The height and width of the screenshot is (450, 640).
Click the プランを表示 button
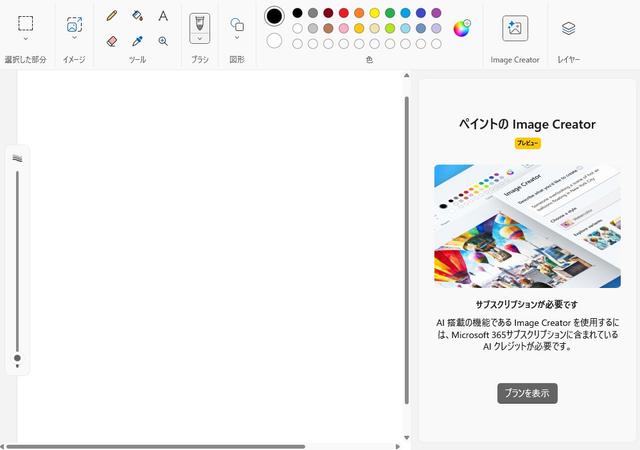[x=527, y=393]
